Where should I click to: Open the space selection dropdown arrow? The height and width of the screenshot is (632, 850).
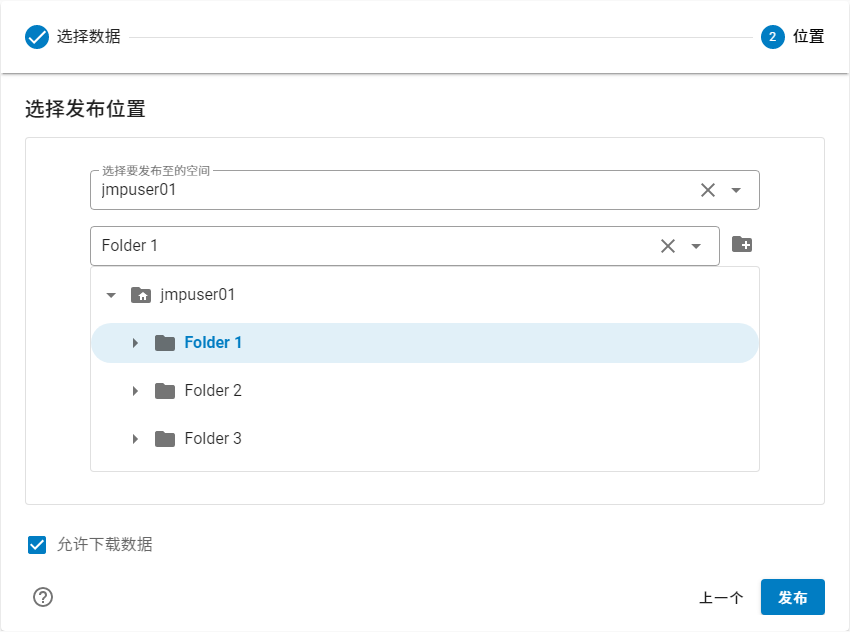(x=734, y=189)
